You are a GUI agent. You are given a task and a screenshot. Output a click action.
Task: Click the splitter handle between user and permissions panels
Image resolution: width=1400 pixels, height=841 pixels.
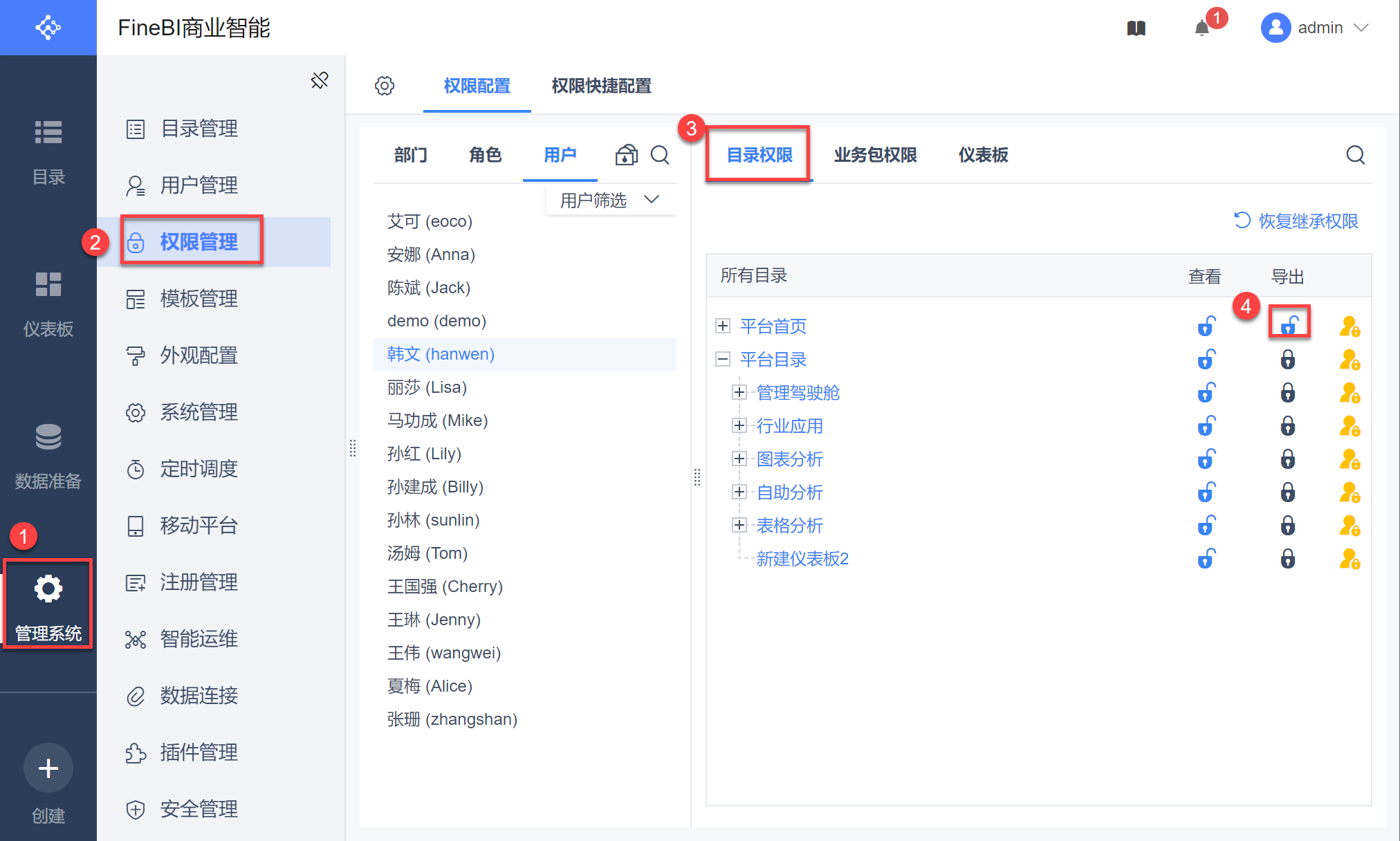tap(697, 477)
